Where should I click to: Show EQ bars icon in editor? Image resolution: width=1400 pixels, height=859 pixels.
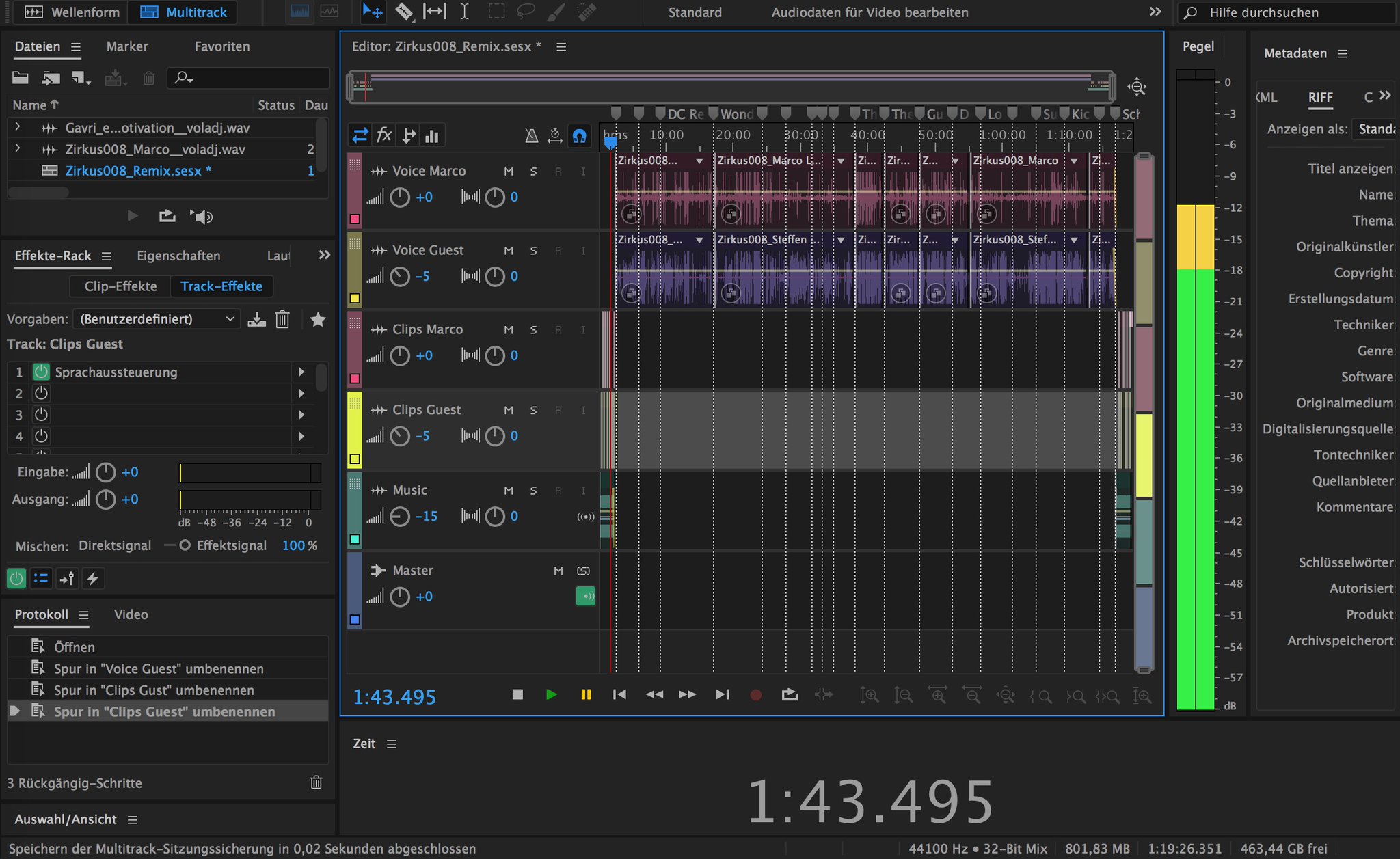click(x=432, y=135)
